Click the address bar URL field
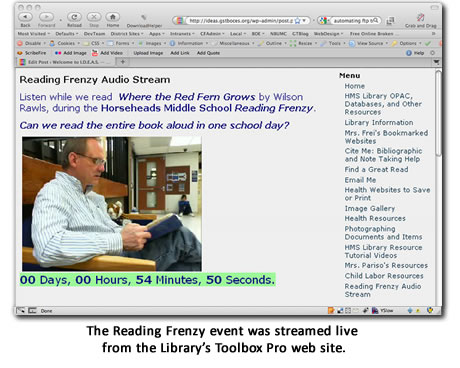The image size is (460, 368). (x=242, y=21)
